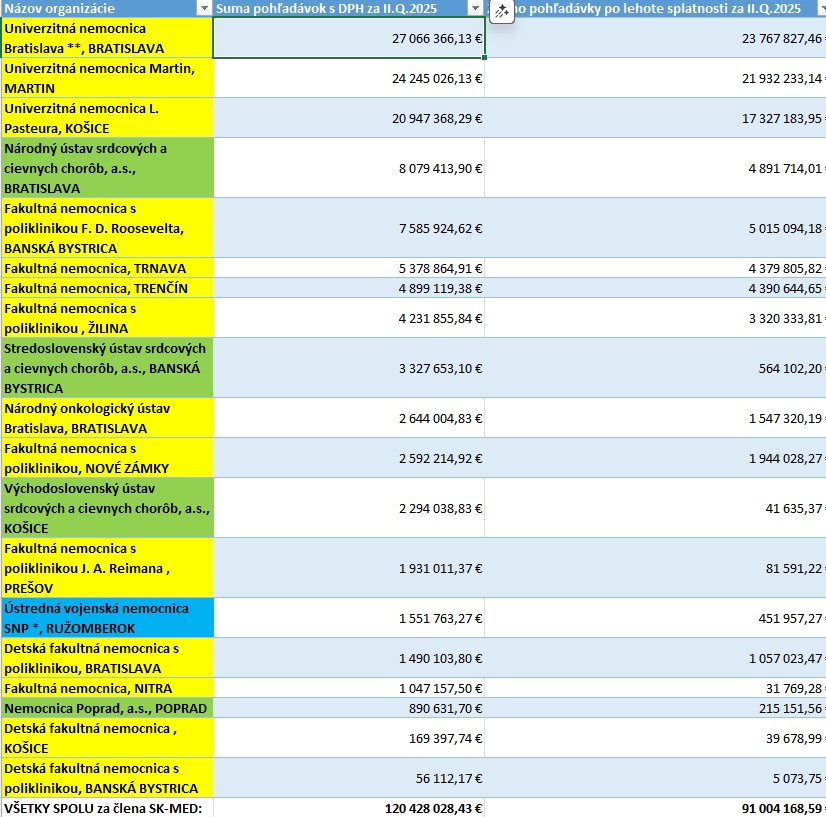826x817 pixels.
Task: Open the Suma pohľadávok s DPH filter dropdown
Action: tap(475, 8)
